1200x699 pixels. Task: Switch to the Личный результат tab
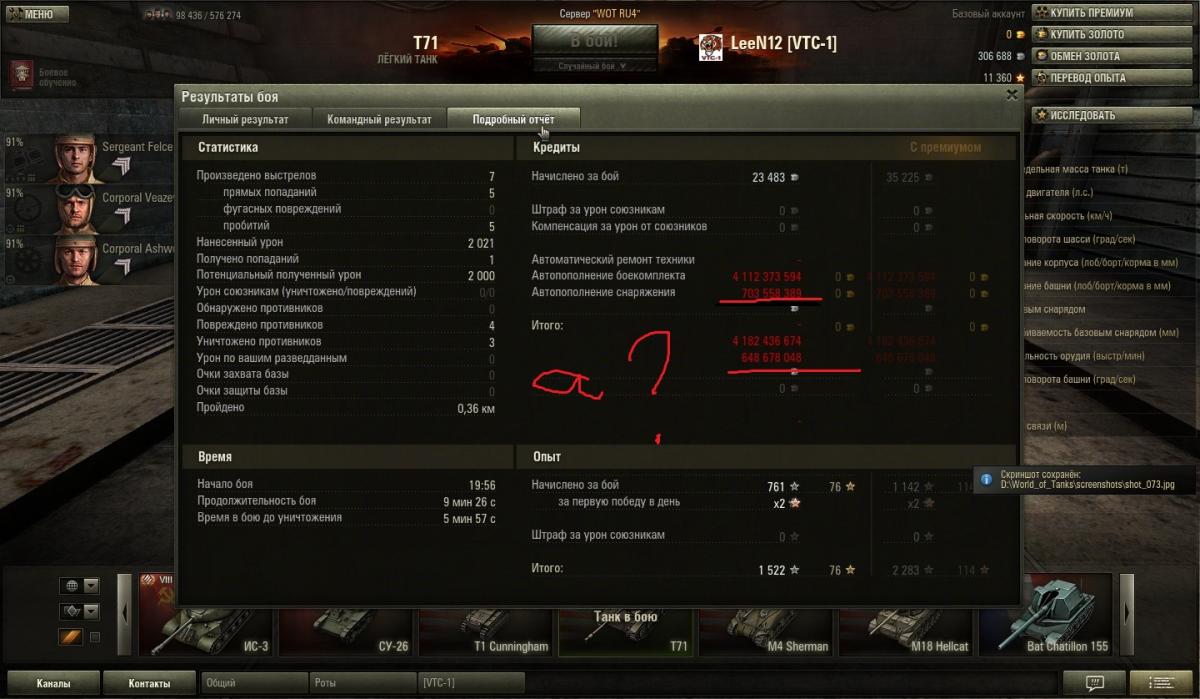pos(245,119)
